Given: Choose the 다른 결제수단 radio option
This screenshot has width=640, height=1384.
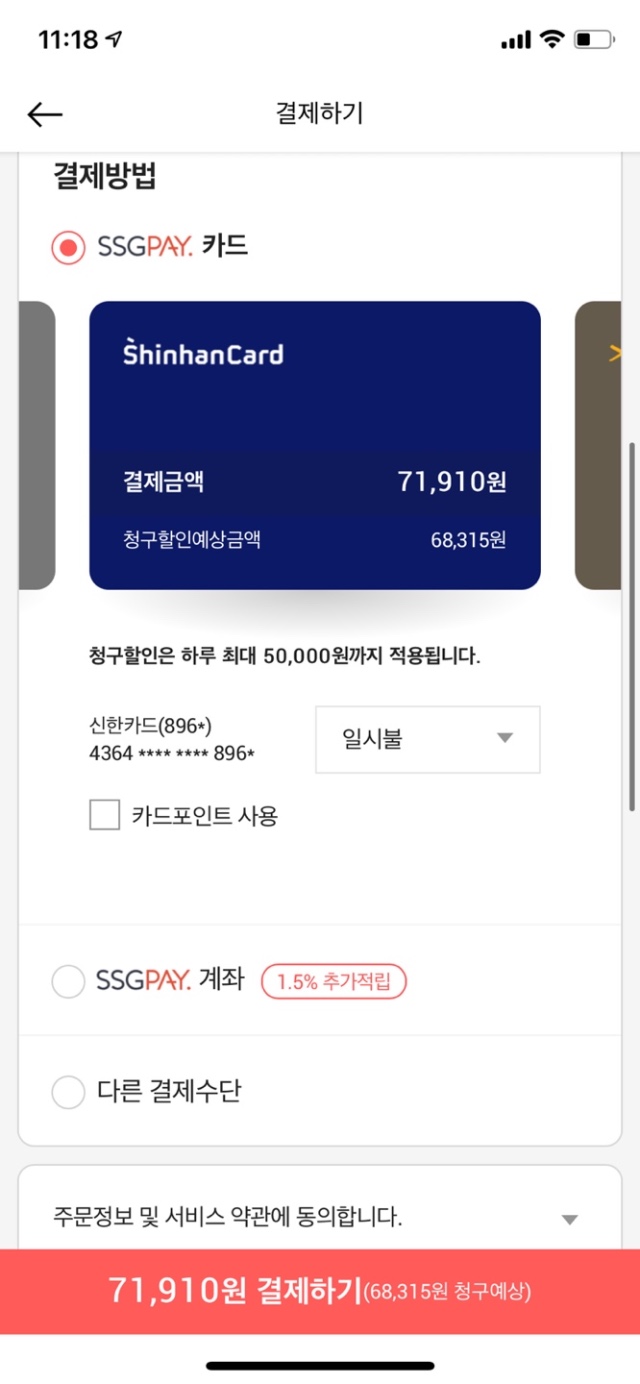Looking at the screenshot, I should point(68,1091).
